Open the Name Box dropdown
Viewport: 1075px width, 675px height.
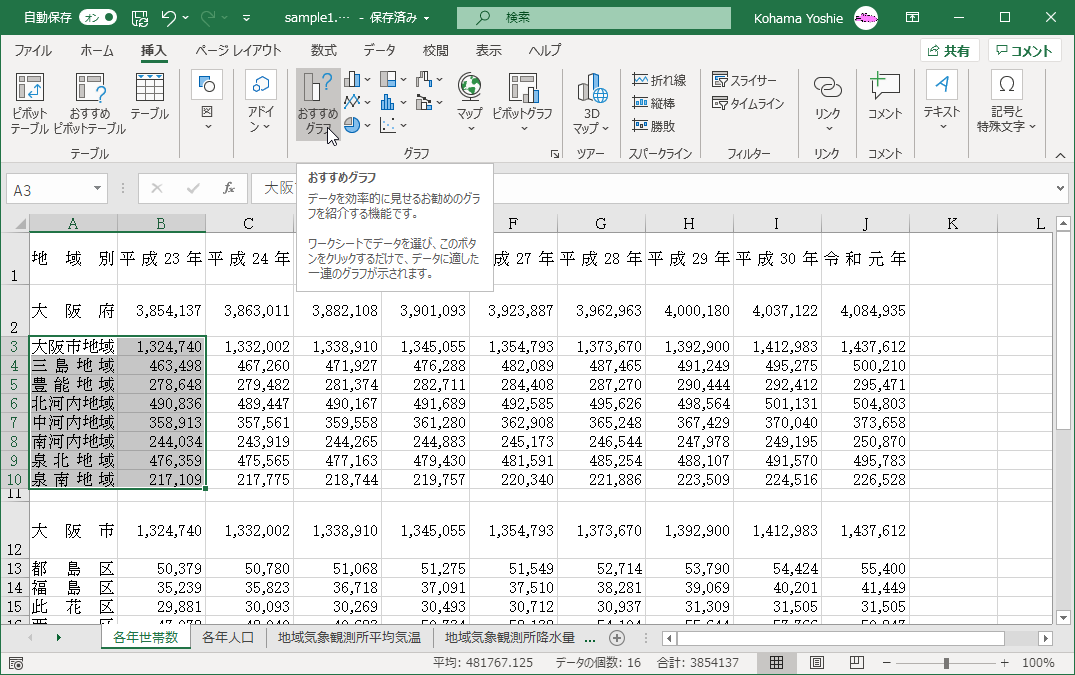(x=97, y=188)
